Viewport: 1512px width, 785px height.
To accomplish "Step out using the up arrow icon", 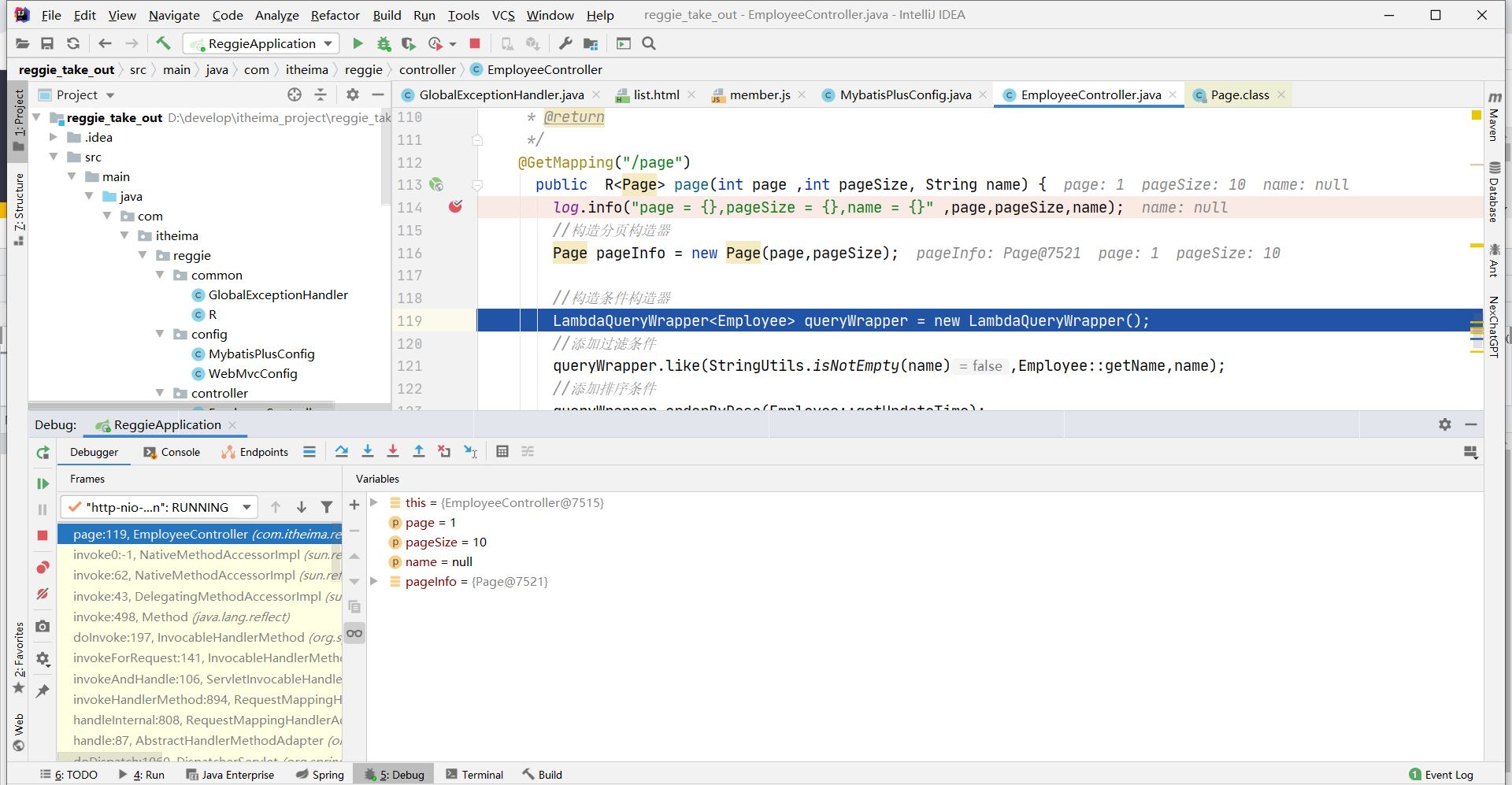I will click(419, 451).
